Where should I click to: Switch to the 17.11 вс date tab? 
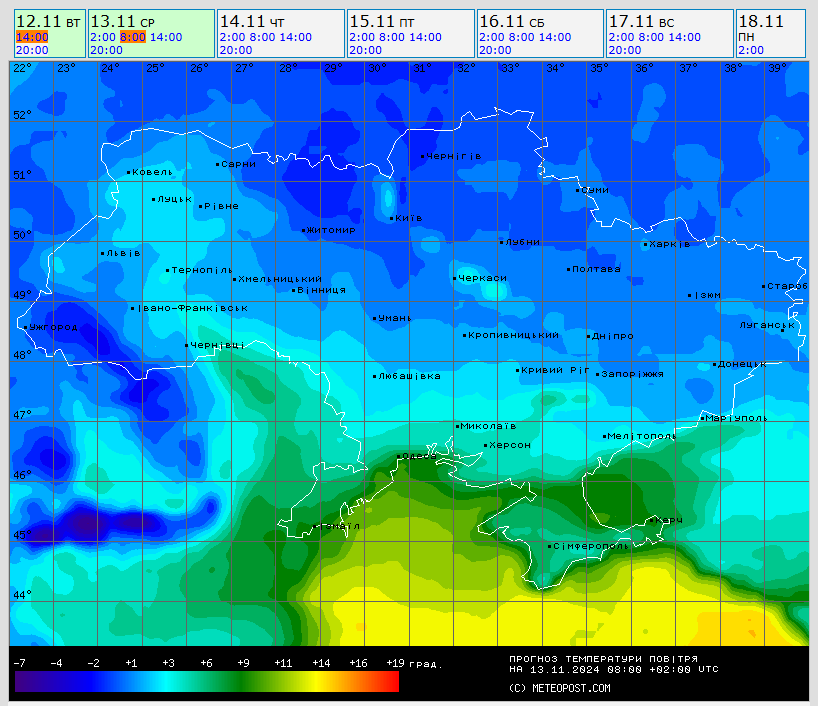click(642, 21)
